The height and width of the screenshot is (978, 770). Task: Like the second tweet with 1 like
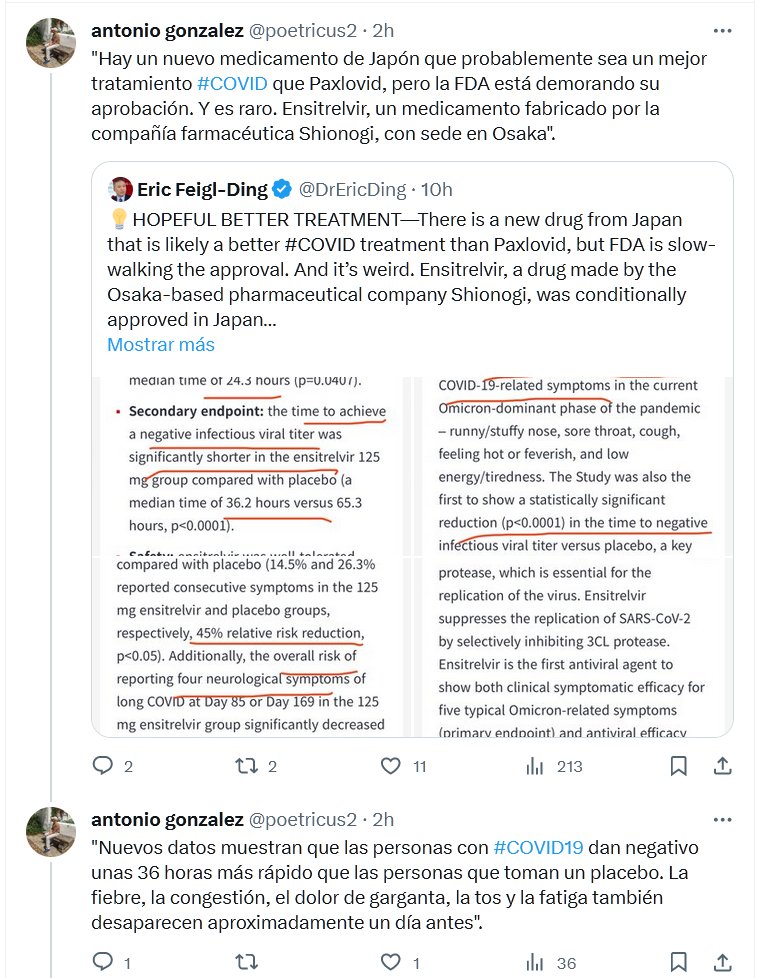[391, 962]
